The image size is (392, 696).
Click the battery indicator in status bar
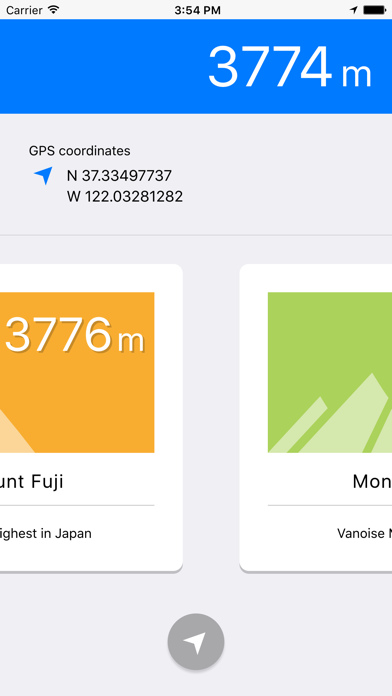click(374, 10)
